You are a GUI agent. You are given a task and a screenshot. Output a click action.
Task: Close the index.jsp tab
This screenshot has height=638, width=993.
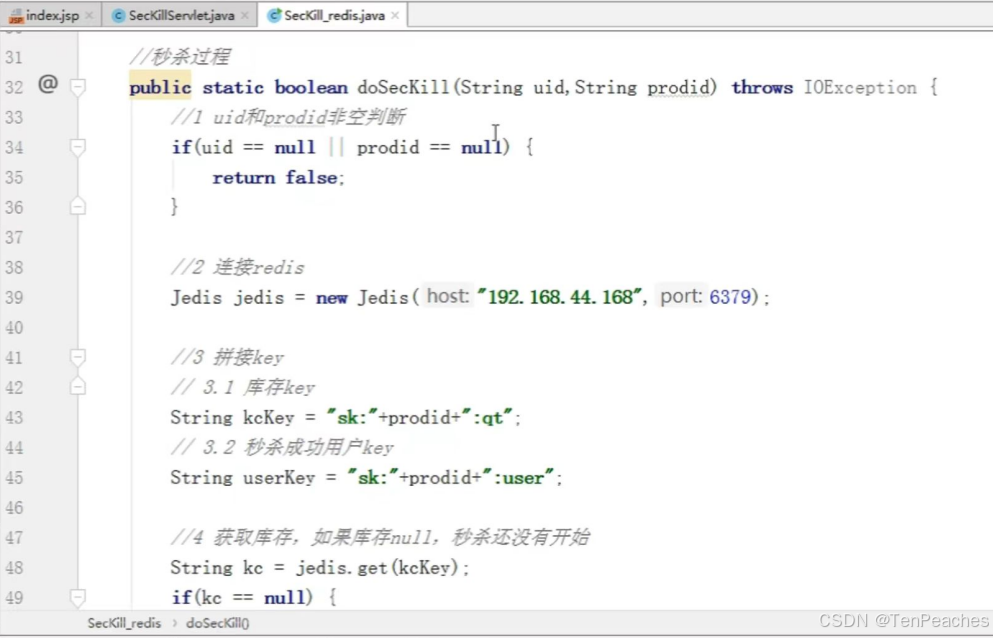coord(89,16)
